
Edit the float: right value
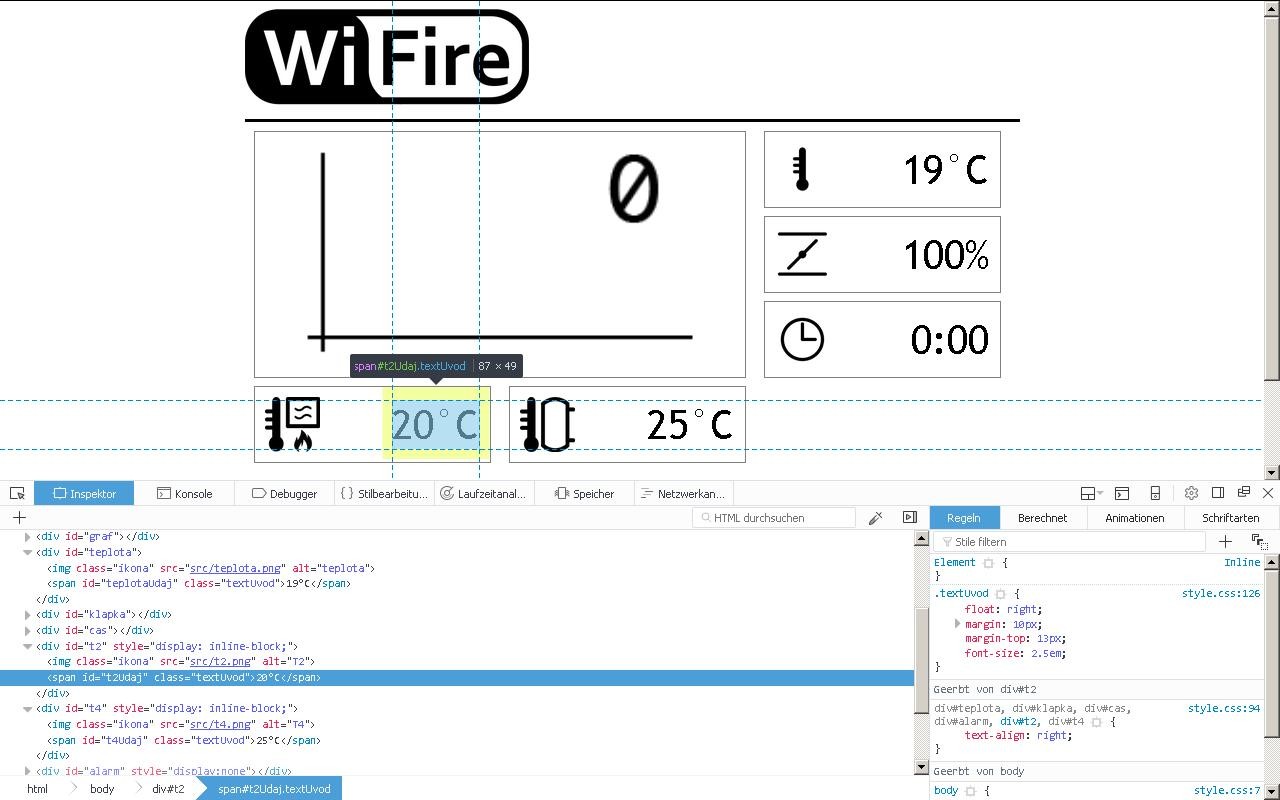click(1024, 609)
